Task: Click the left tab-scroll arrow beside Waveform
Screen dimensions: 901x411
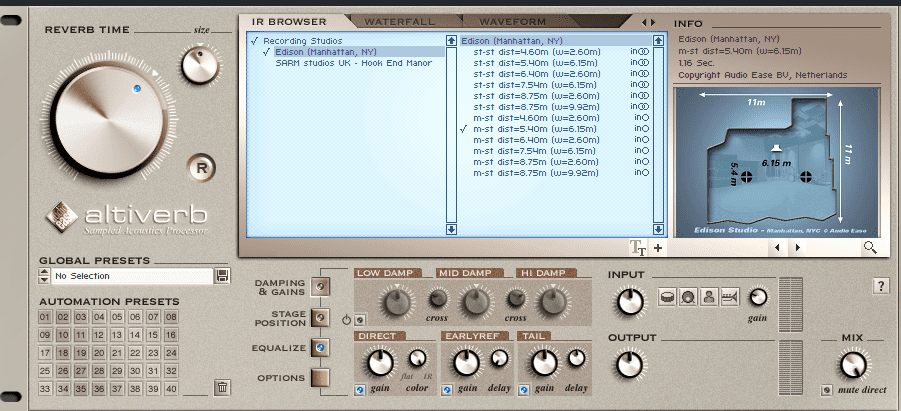Action: 644,22
